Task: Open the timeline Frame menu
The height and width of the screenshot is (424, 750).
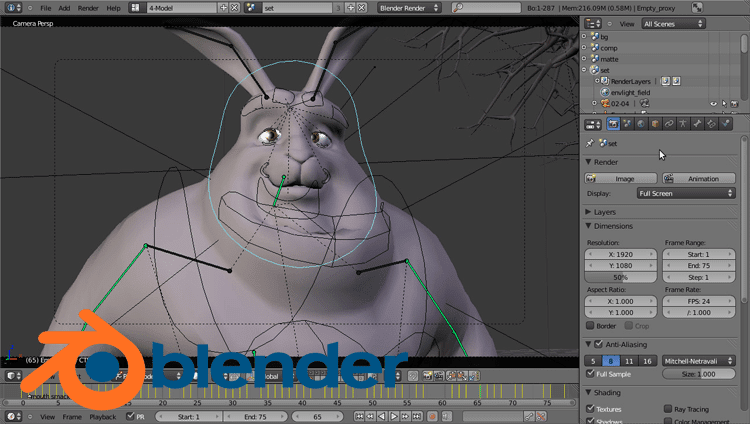Action: pyautogui.click(x=72, y=417)
